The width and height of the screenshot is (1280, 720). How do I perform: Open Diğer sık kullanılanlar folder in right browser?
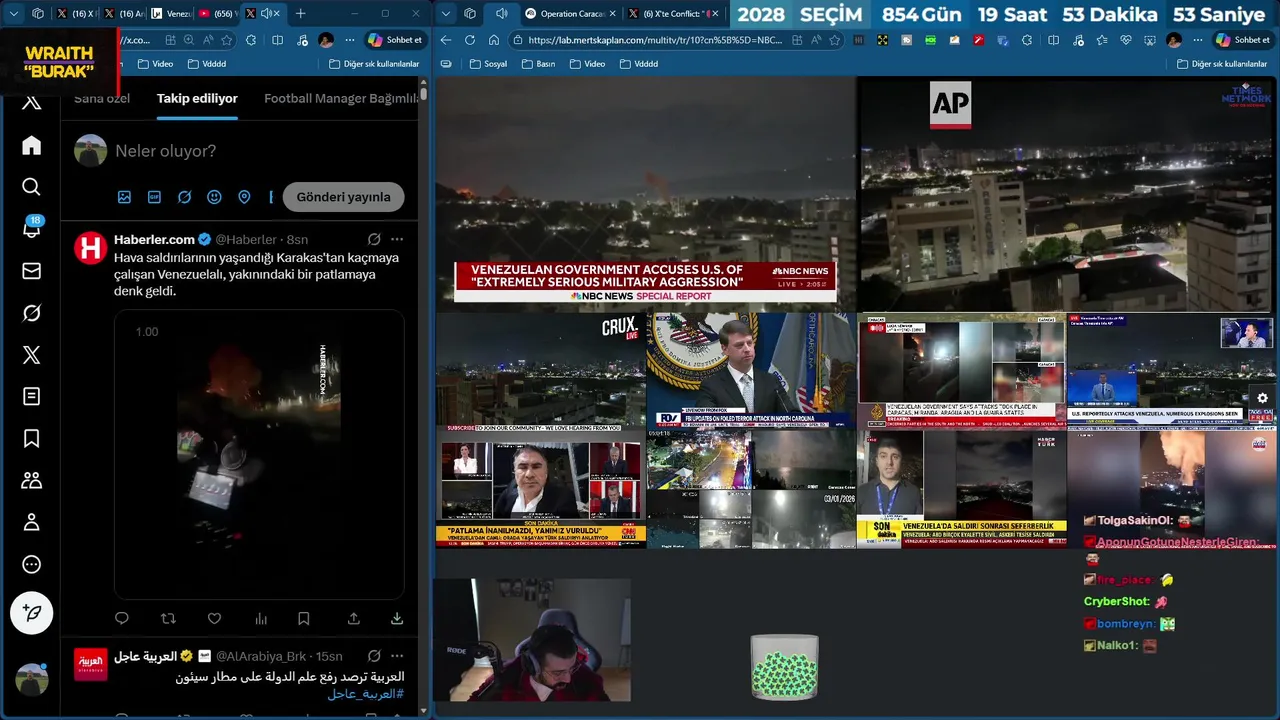[1220, 64]
